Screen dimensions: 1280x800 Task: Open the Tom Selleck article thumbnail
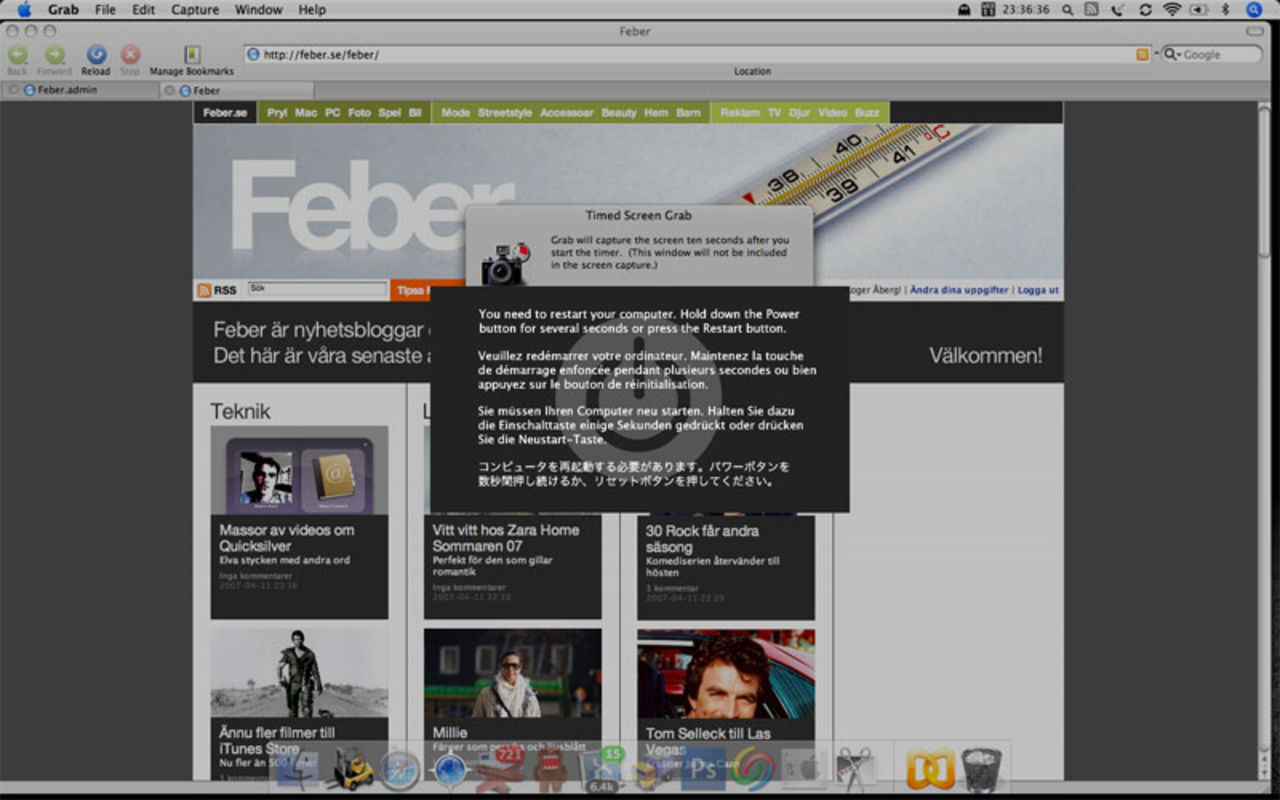tap(726, 673)
